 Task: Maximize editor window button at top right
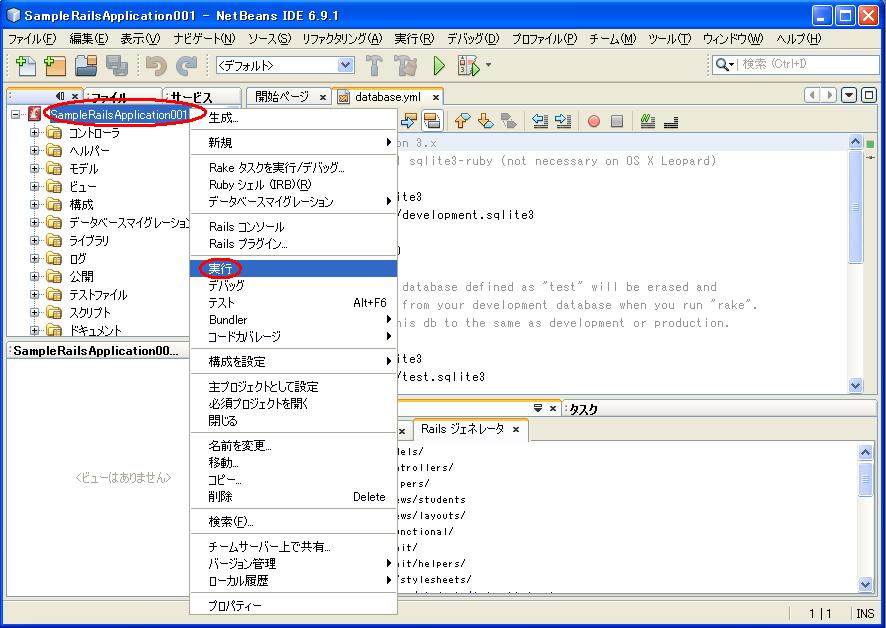pos(869,95)
